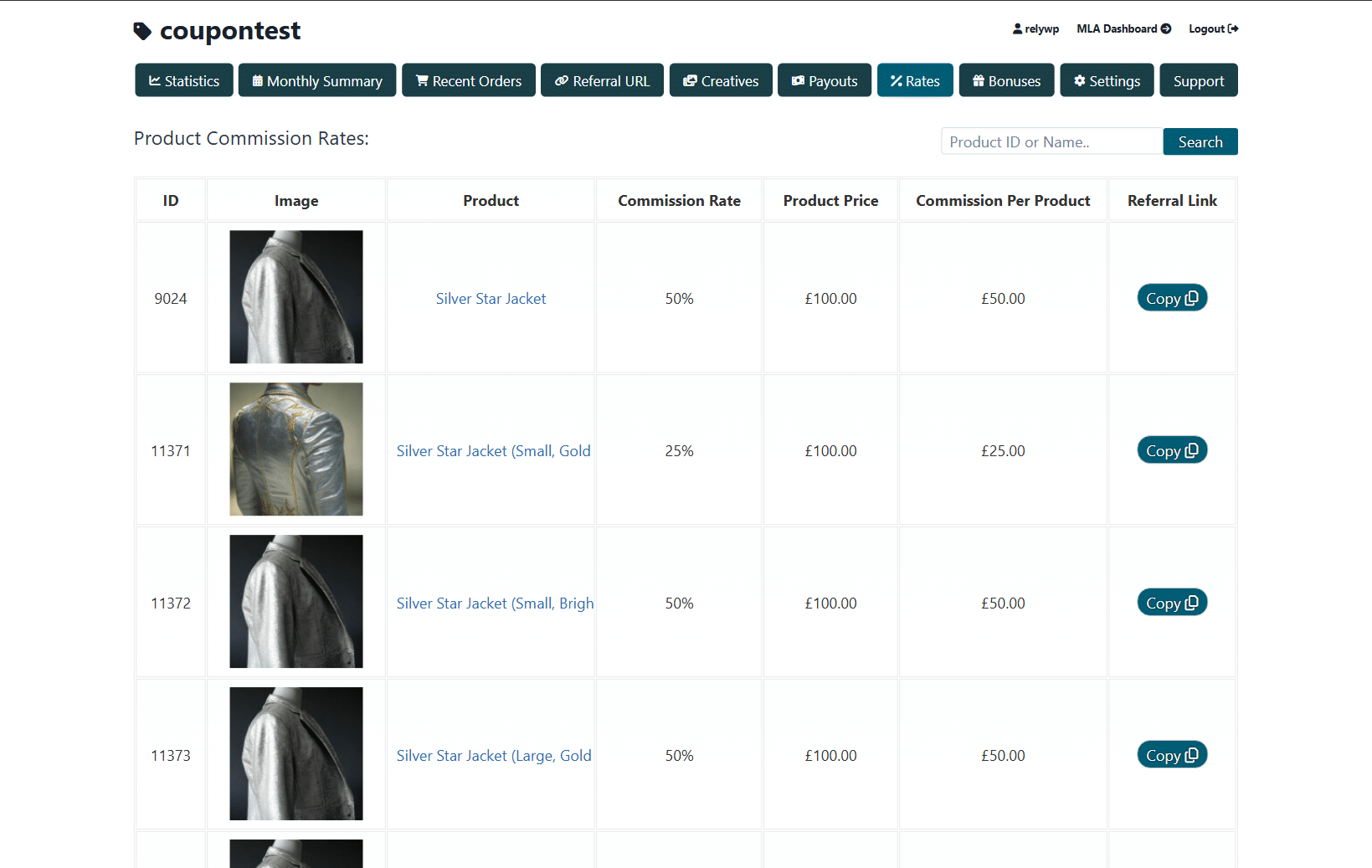Screen dimensions: 1372x868
Task: Copy referral link for product 11371
Action: (x=1172, y=450)
